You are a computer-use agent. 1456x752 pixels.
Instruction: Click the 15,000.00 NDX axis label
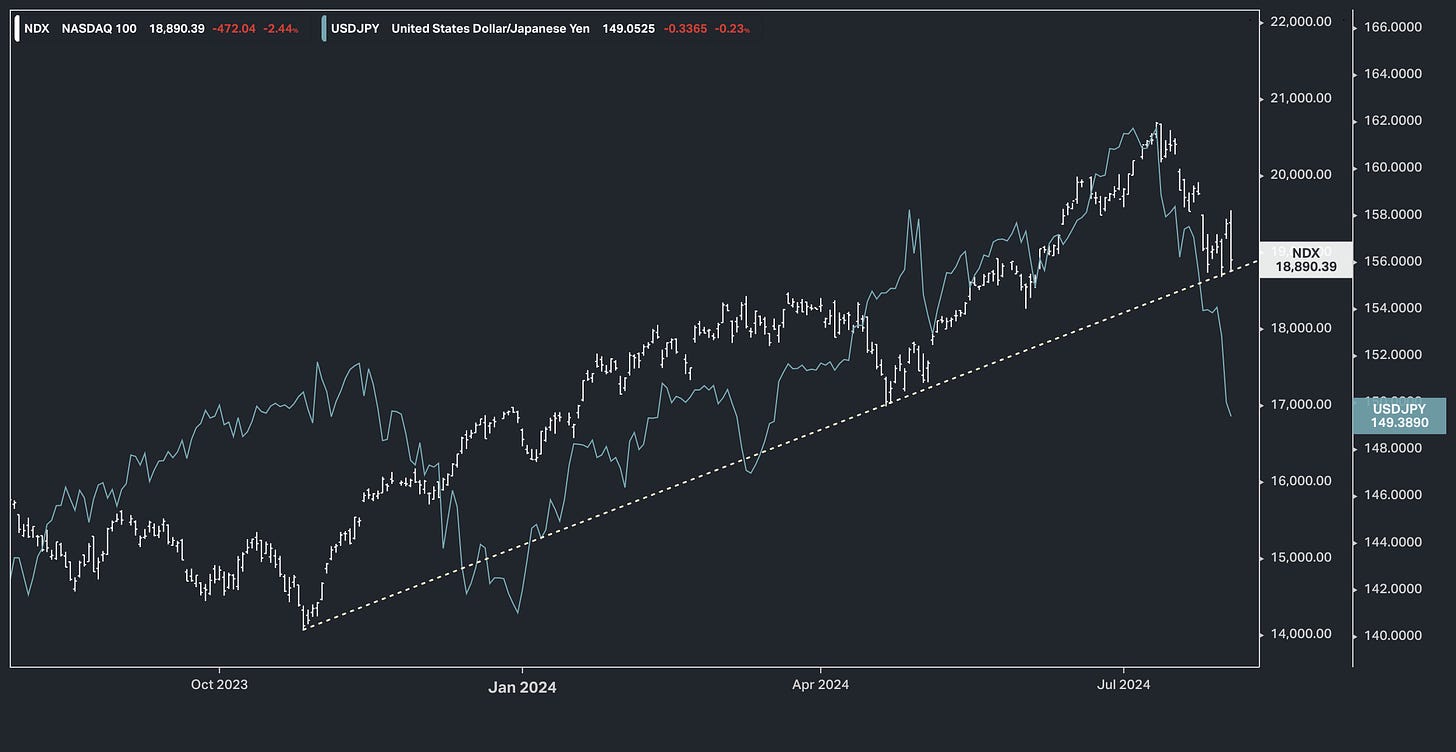1301,558
